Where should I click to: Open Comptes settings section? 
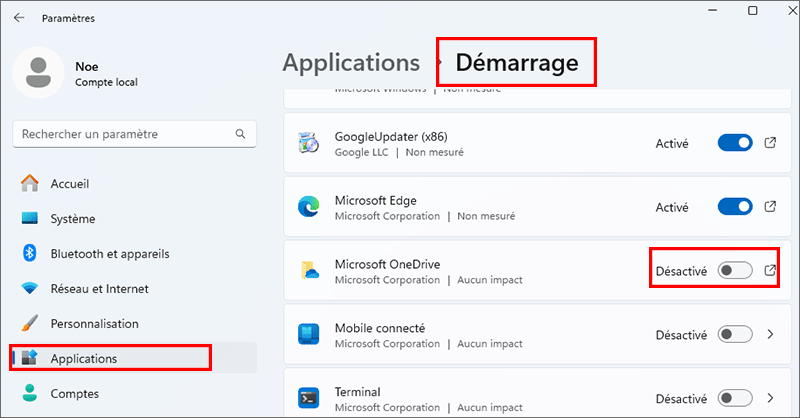point(134,394)
